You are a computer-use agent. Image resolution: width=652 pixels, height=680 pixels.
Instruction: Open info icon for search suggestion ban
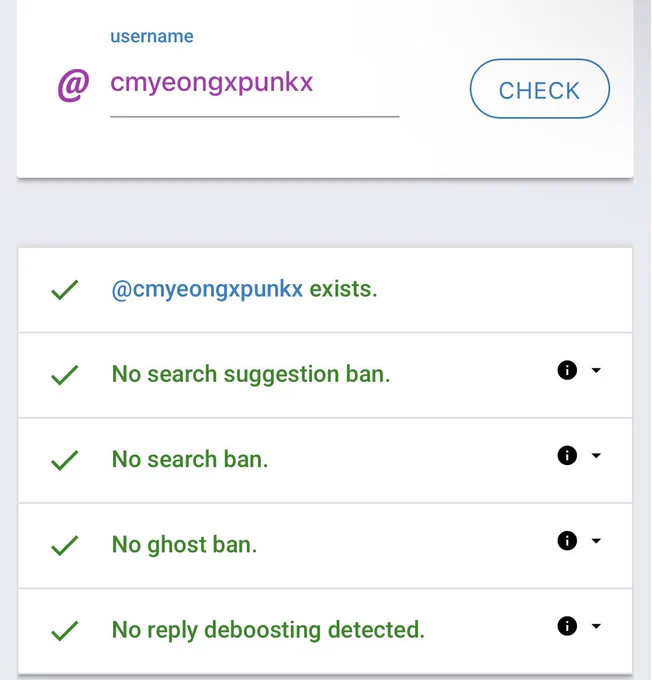[567, 370]
